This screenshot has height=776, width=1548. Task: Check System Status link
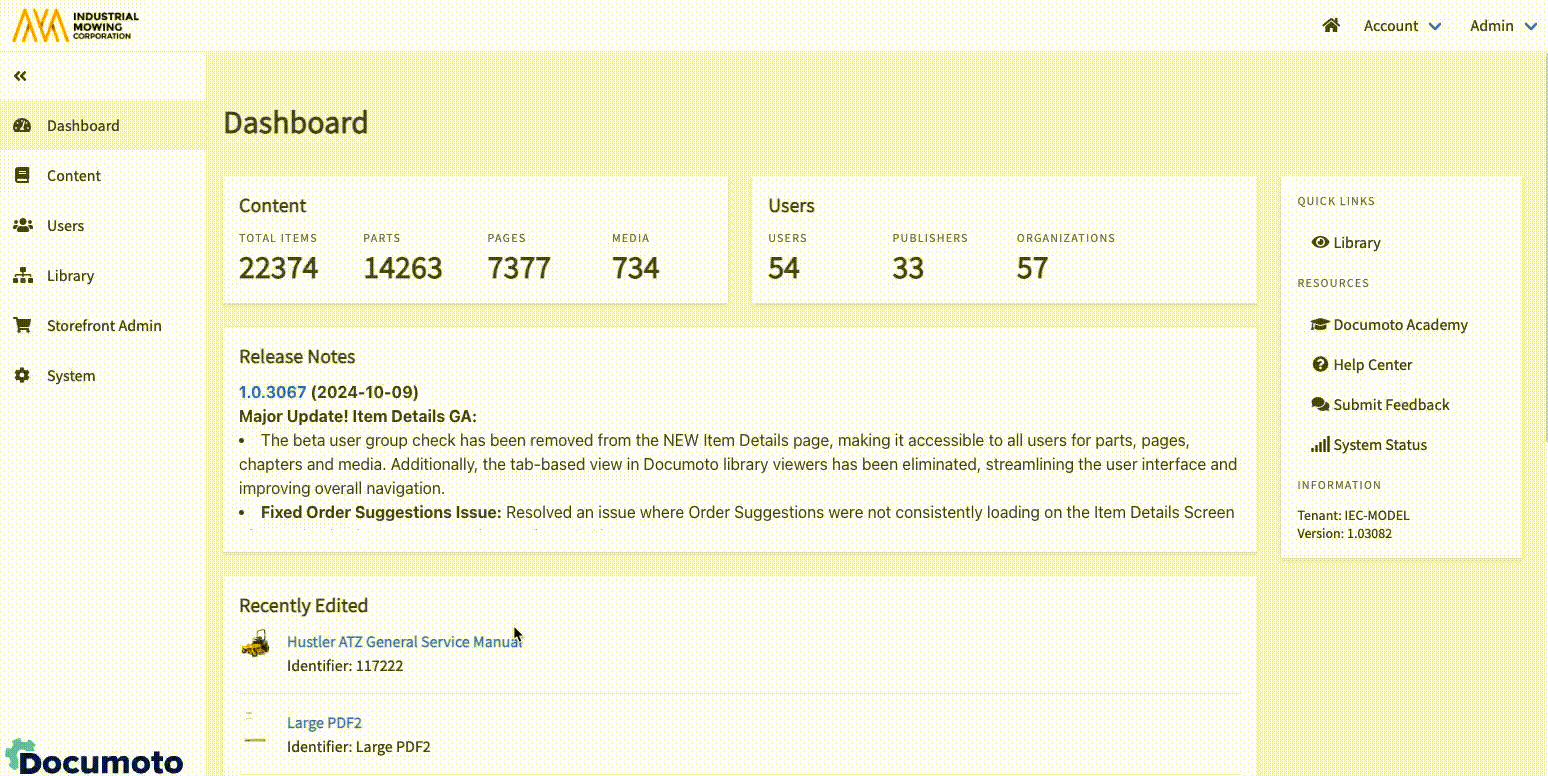point(1379,445)
